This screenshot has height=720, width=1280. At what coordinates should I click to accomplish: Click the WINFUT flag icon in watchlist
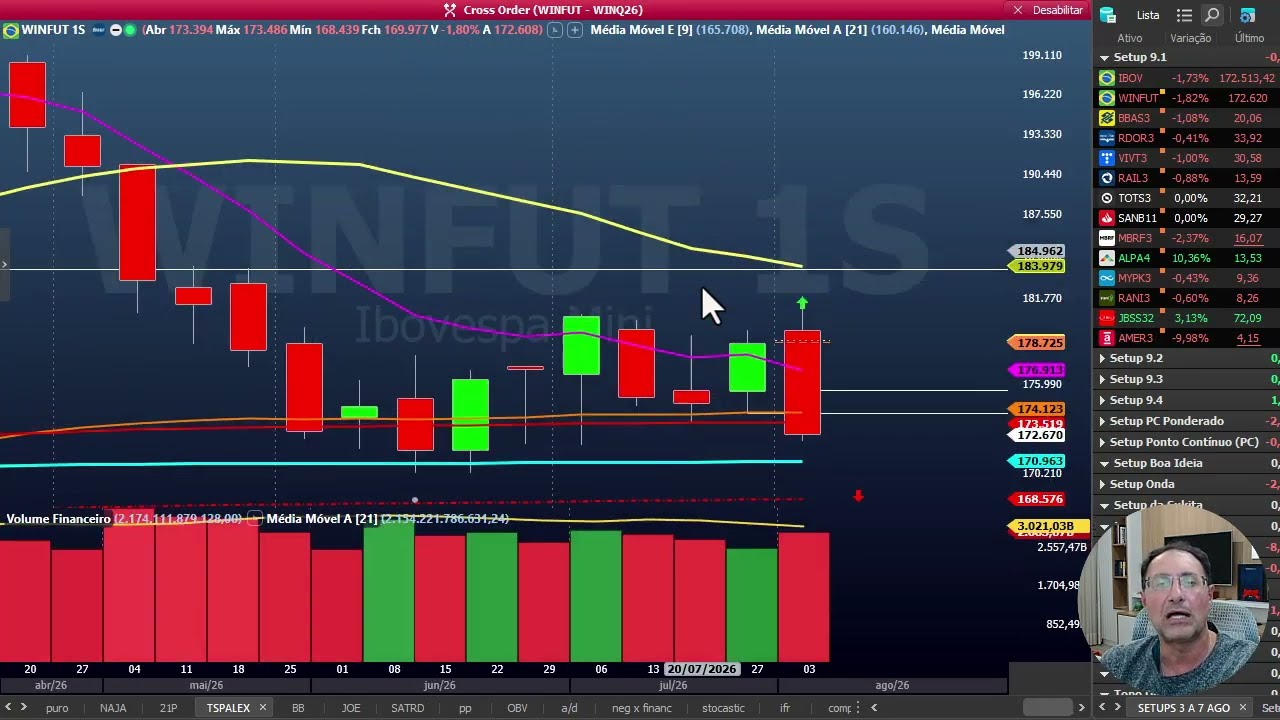[x=1106, y=98]
